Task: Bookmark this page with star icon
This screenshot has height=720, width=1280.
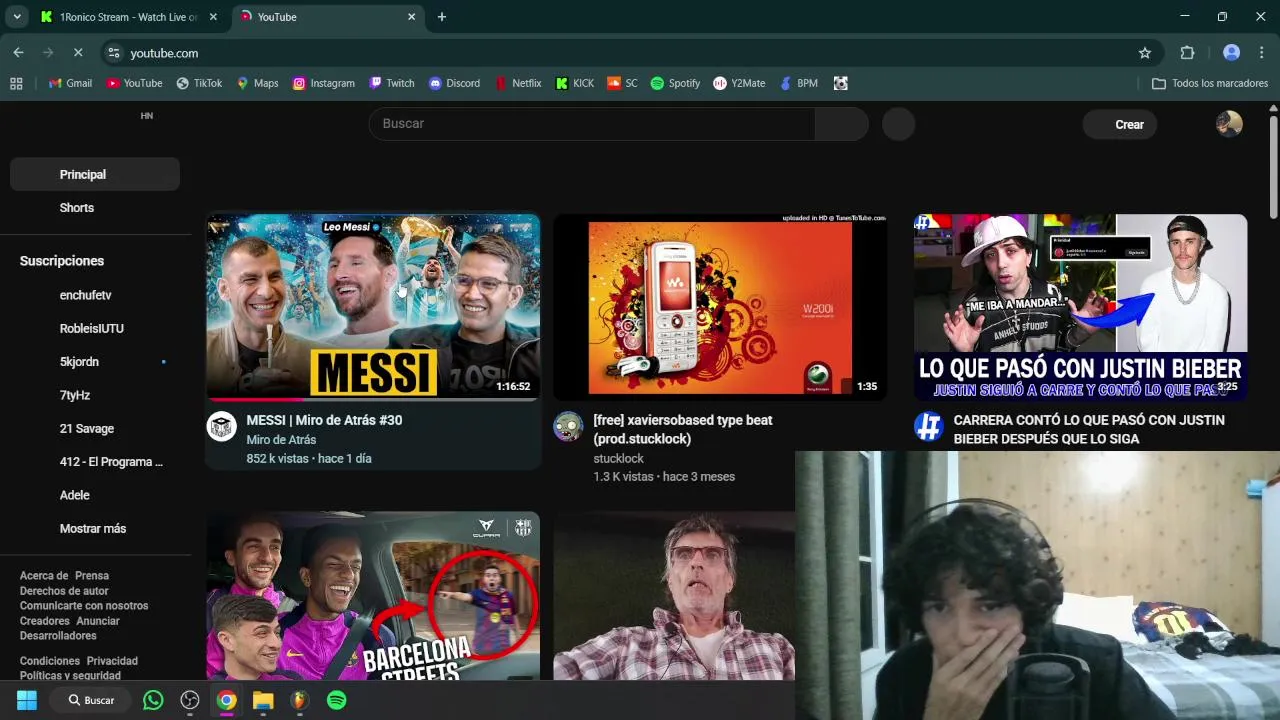Action: (1145, 53)
